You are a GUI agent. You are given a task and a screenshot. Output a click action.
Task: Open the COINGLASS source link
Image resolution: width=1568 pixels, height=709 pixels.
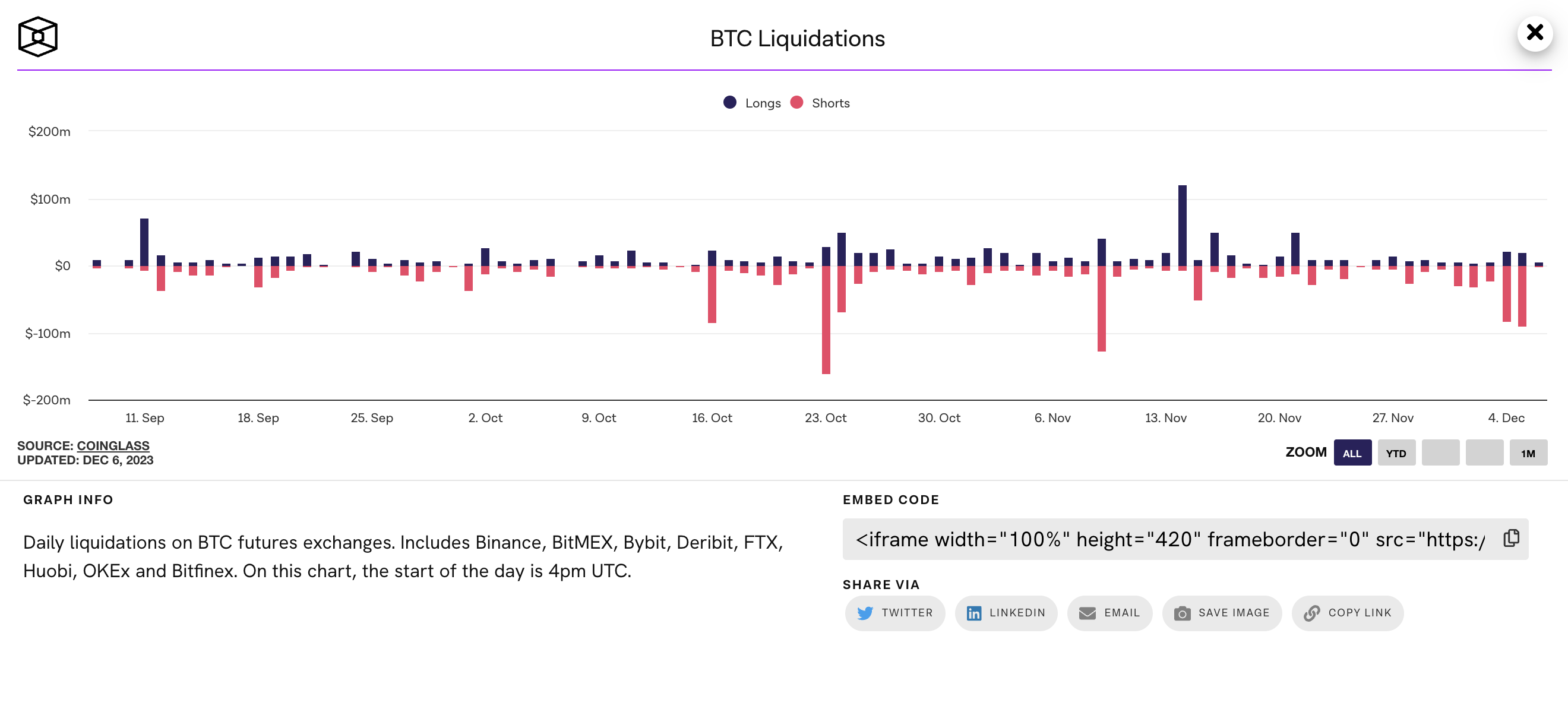(113, 445)
